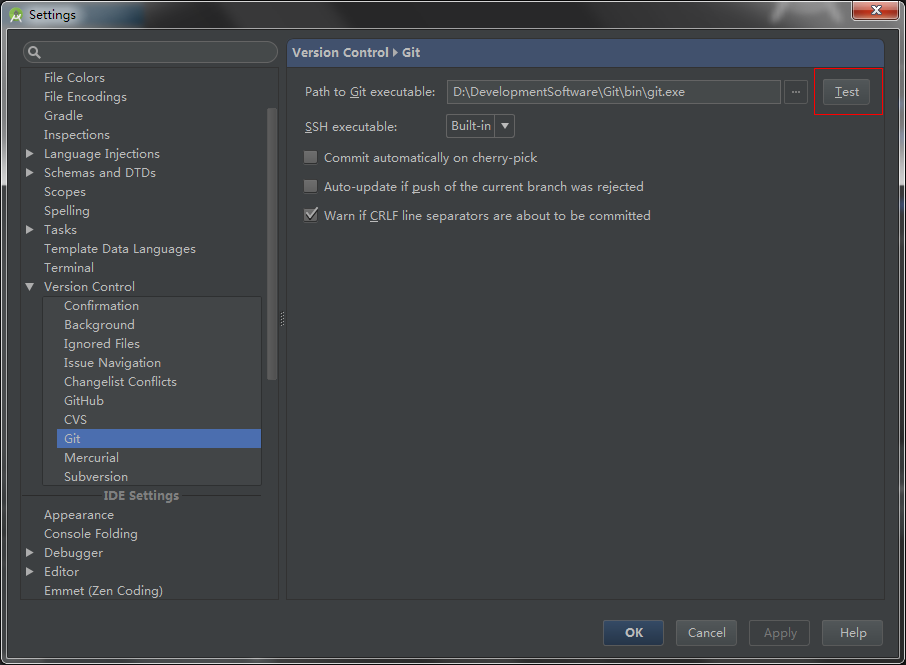Click the Test button for Git
Viewport: 906px width, 665px height.
[x=846, y=92]
